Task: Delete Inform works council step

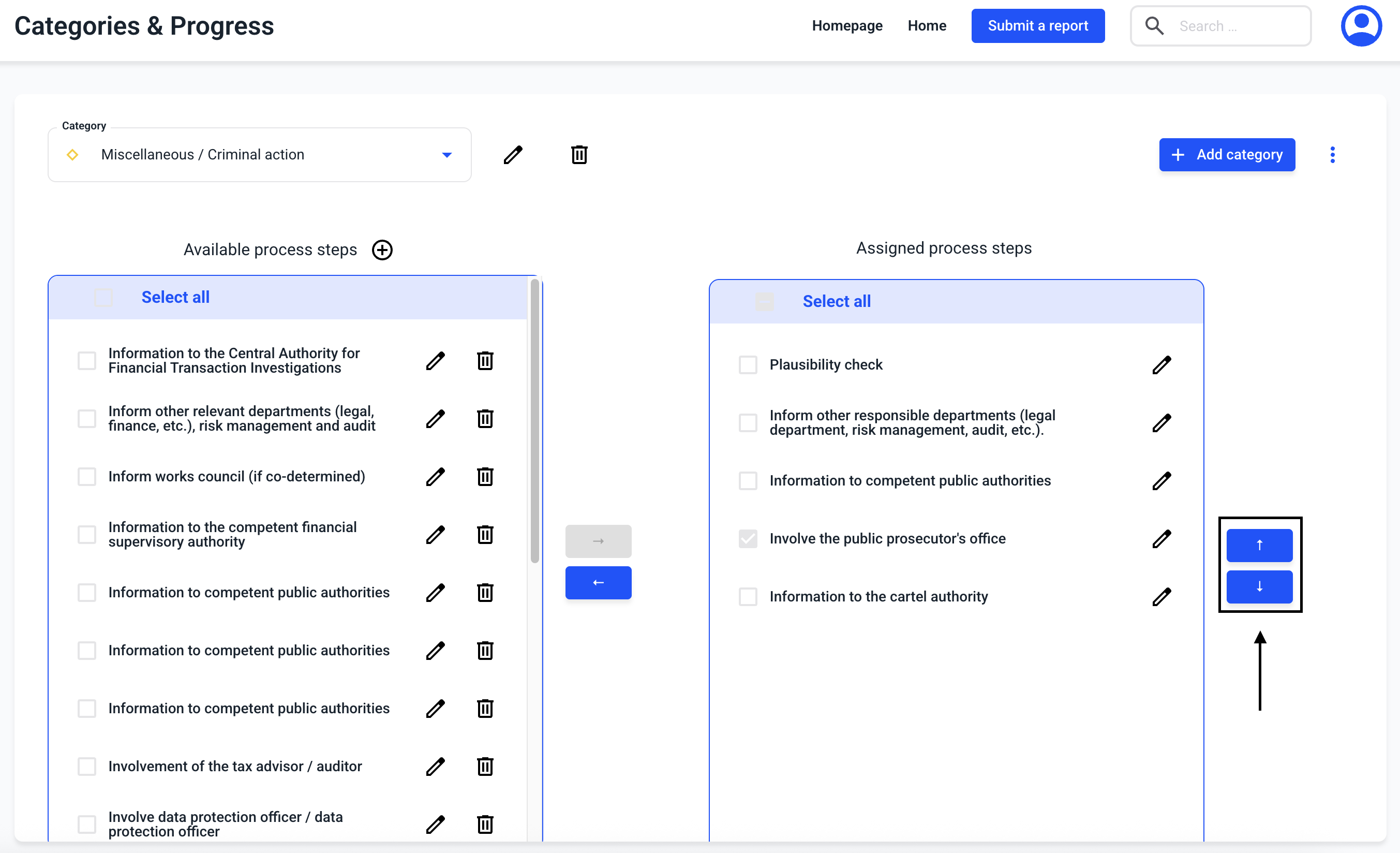Action: tap(485, 476)
